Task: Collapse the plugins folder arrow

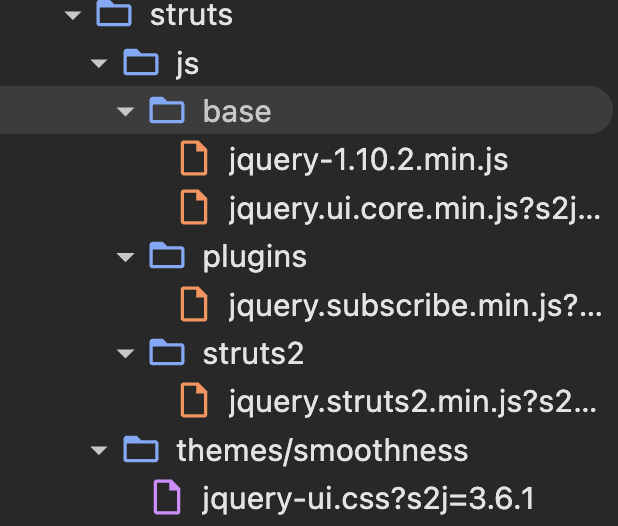Action: pos(126,258)
